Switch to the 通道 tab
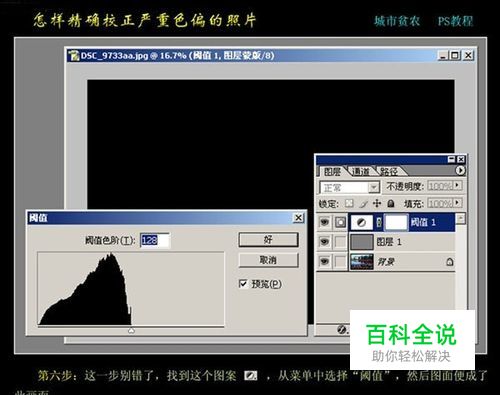500x395 pixels. click(x=361, y=172)
